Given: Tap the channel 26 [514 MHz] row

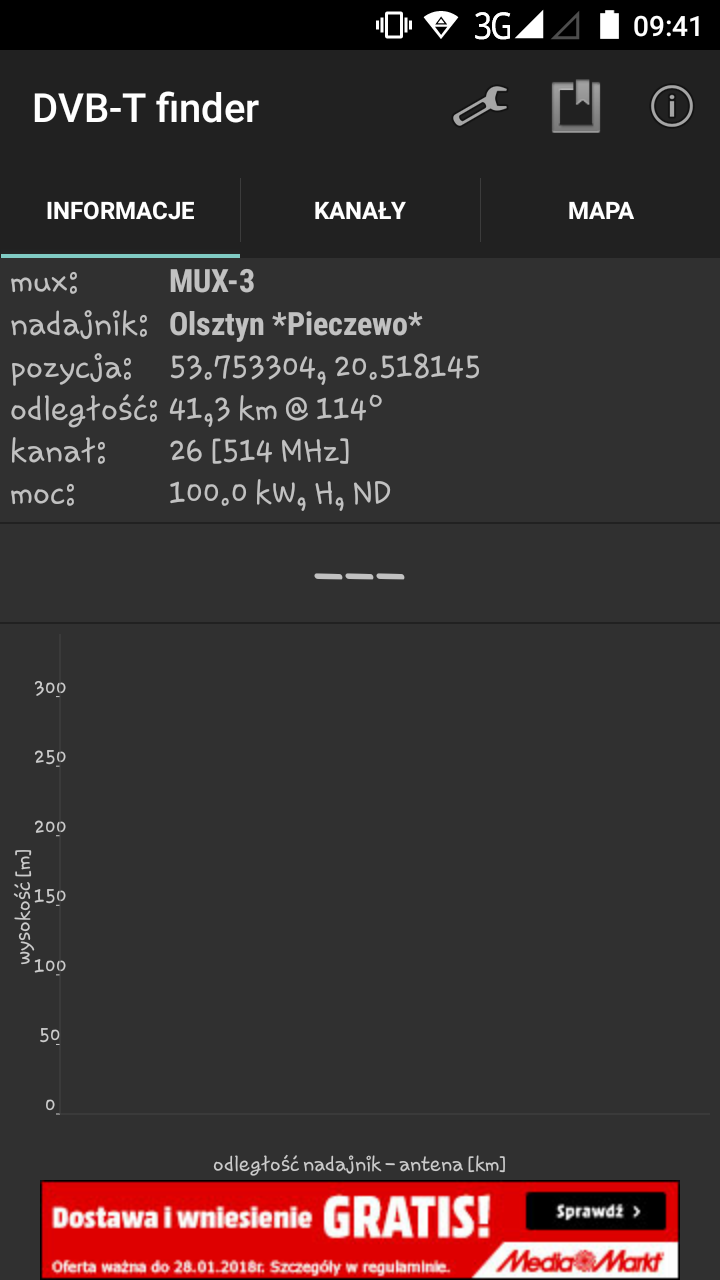Looking at the screenshot, I should pyautogui.click(x=360, y=451).
